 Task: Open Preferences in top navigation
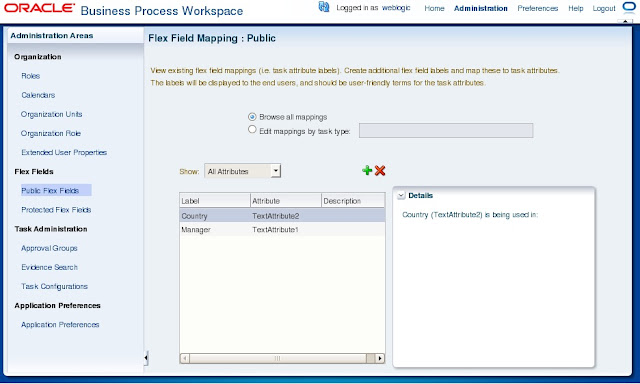pos(538,8)
